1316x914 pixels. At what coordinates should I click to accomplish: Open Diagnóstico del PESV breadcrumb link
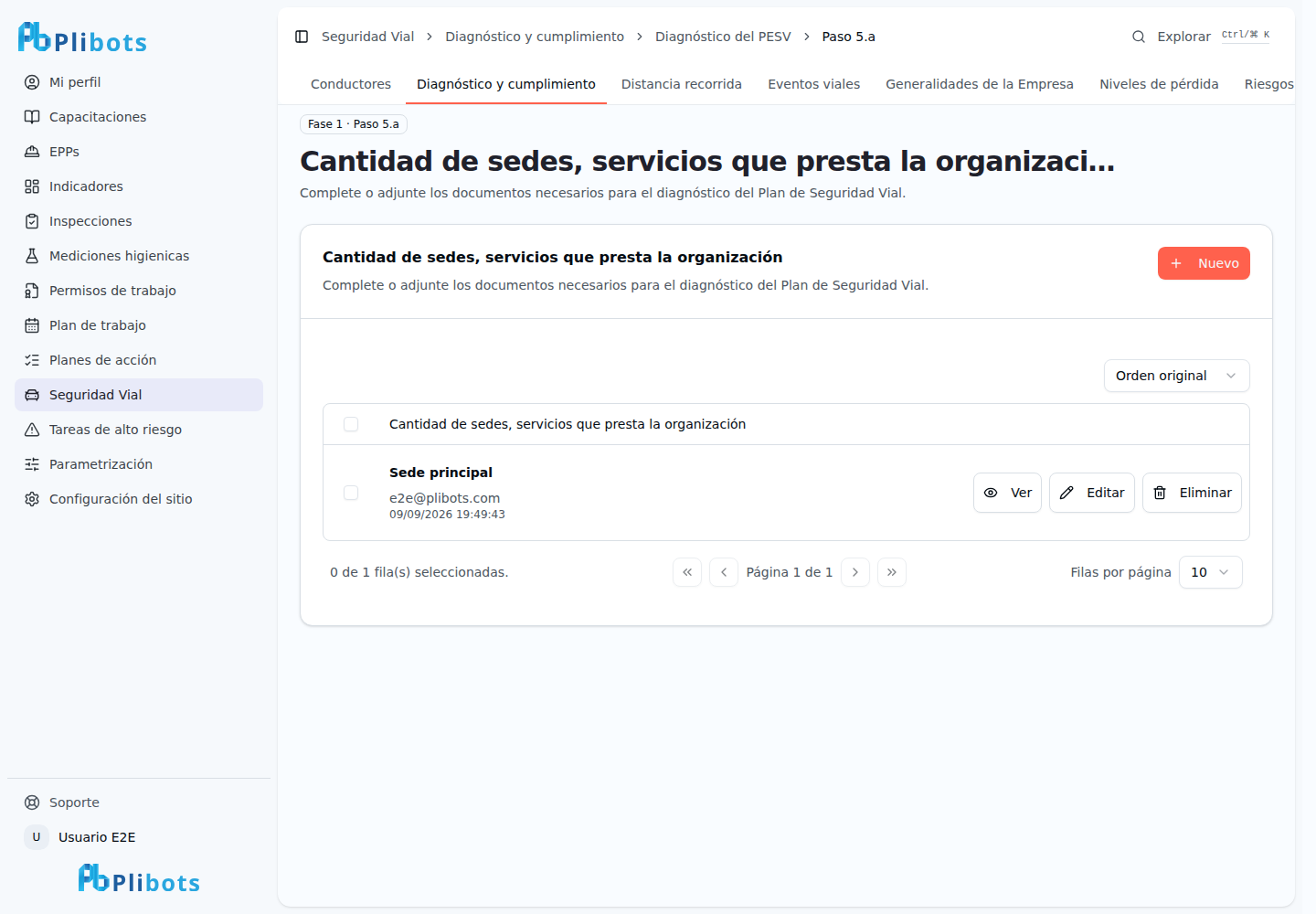click(x=723, y=37)
